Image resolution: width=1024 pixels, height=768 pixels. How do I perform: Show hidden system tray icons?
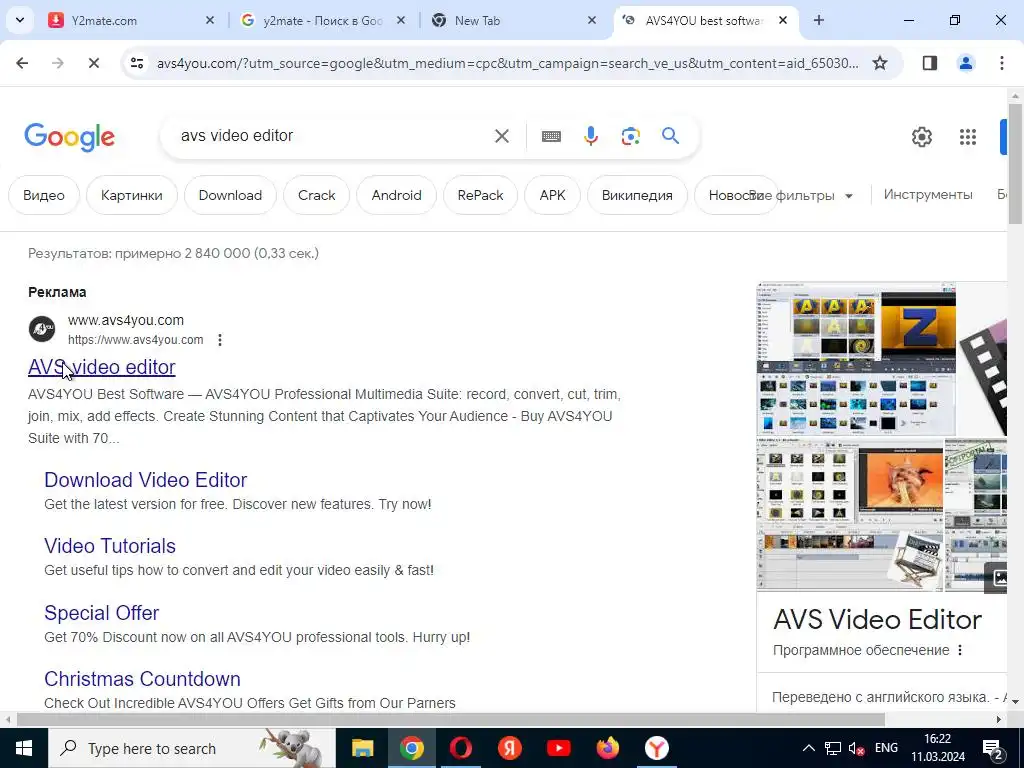pos(808,748)
